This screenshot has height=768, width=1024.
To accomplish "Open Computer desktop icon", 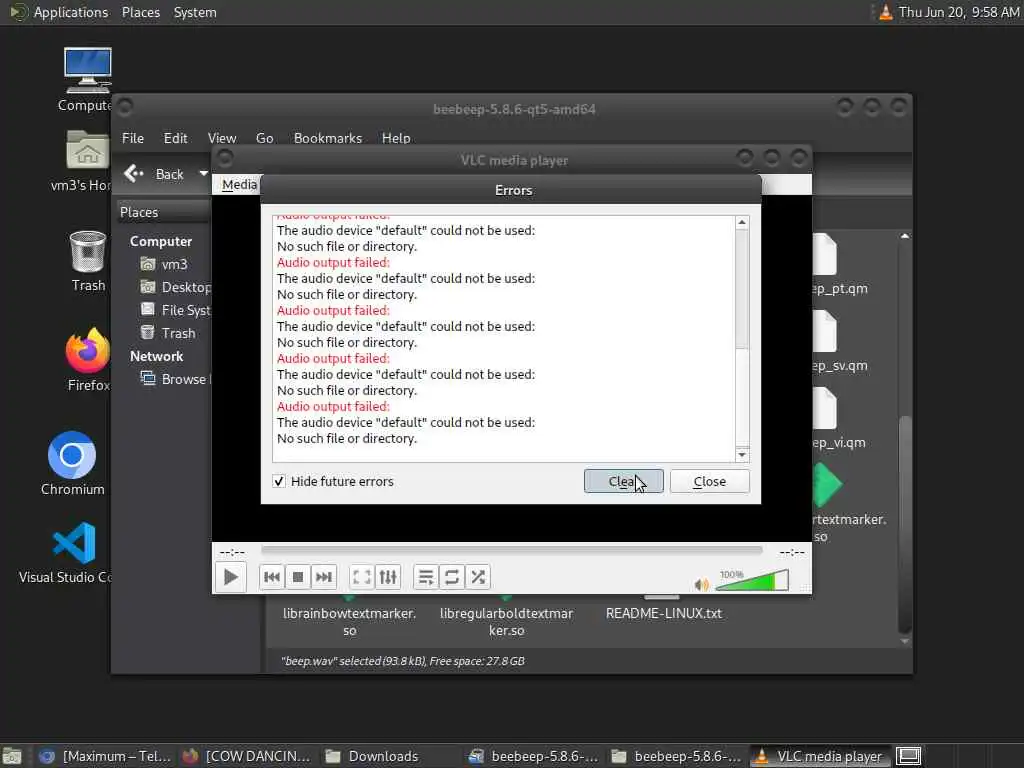I will pos(86,80).
